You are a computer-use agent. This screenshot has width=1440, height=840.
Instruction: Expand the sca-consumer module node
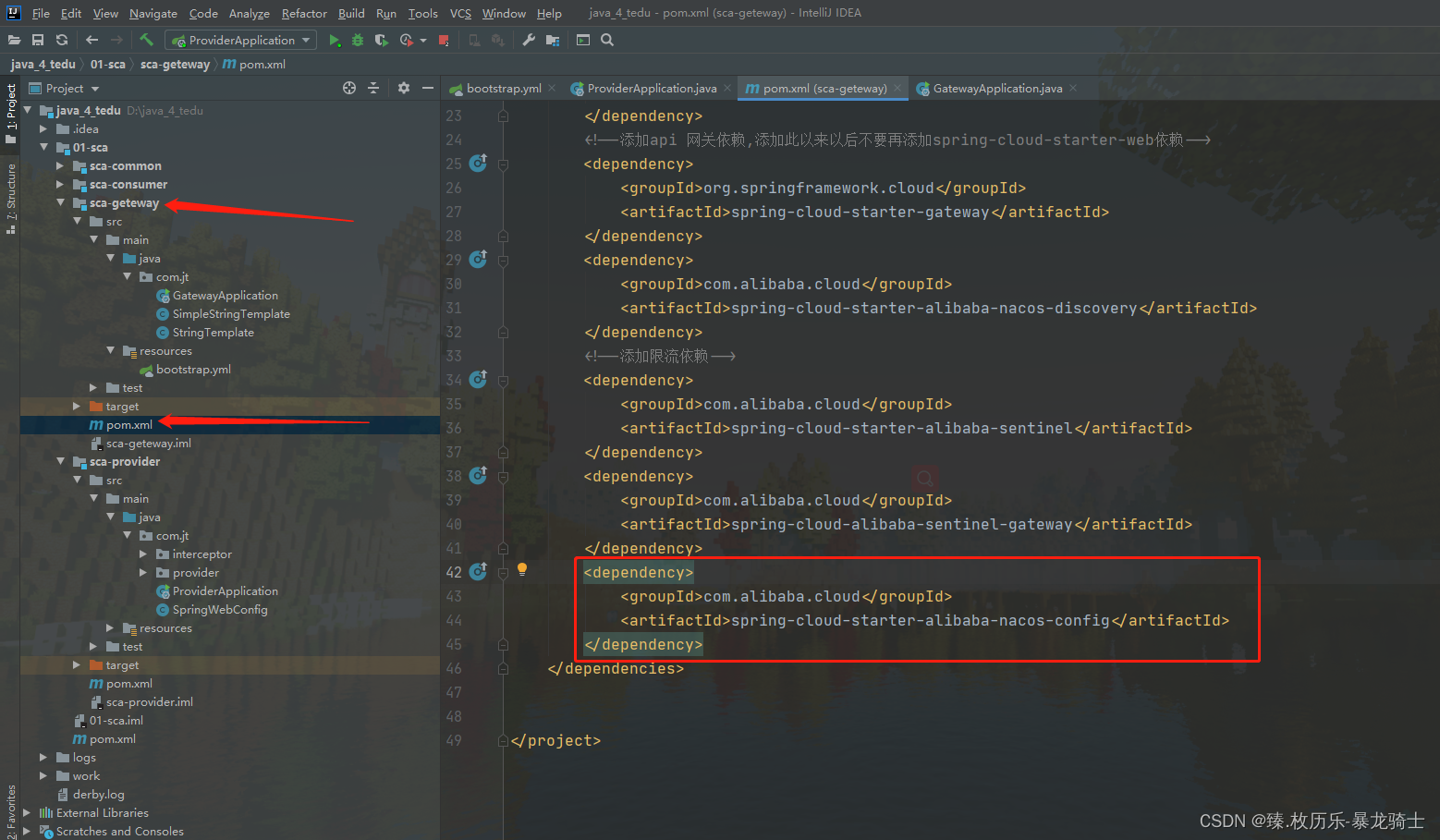(x=61, y=184)
